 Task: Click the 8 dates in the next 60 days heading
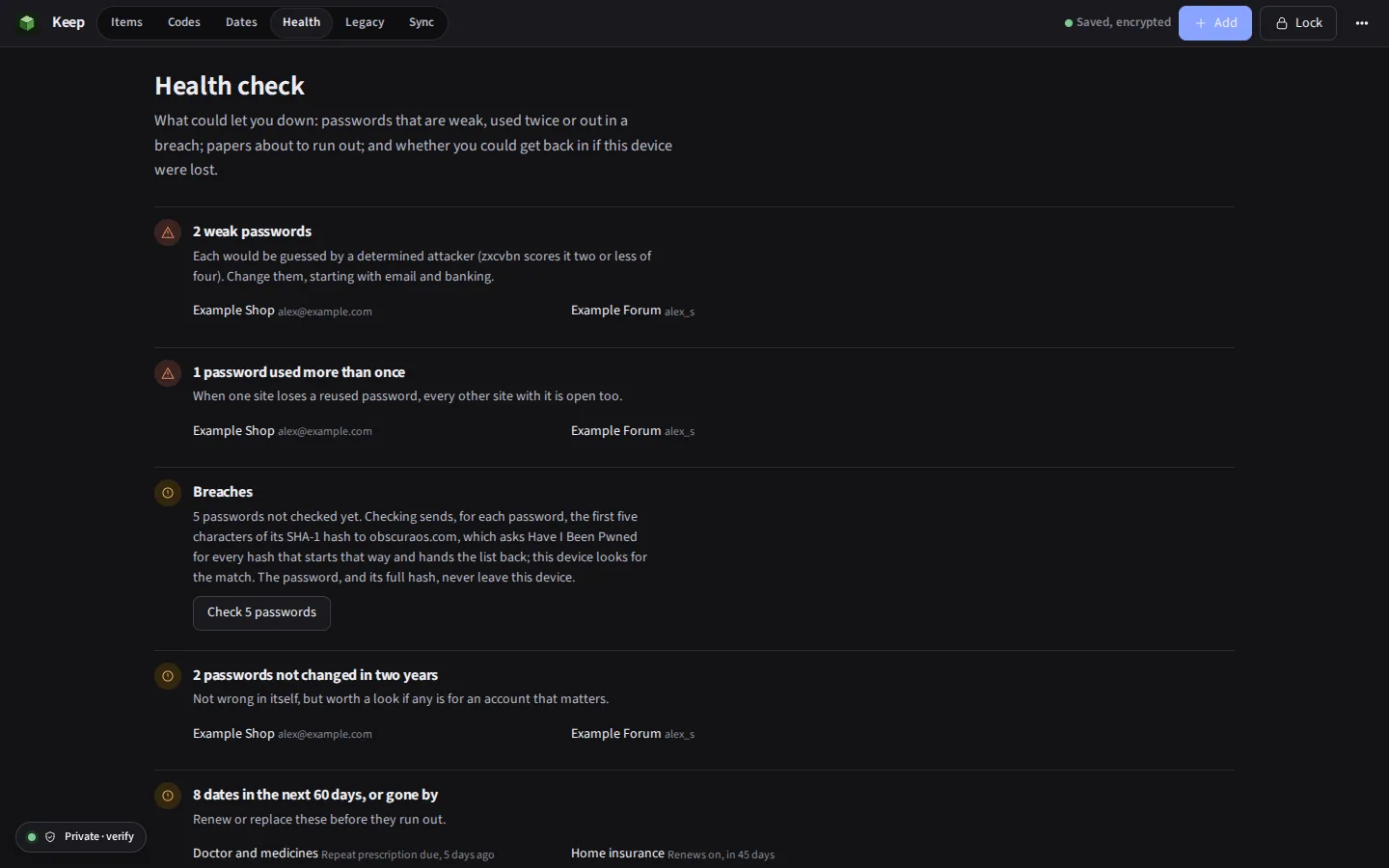coord(315,795)
